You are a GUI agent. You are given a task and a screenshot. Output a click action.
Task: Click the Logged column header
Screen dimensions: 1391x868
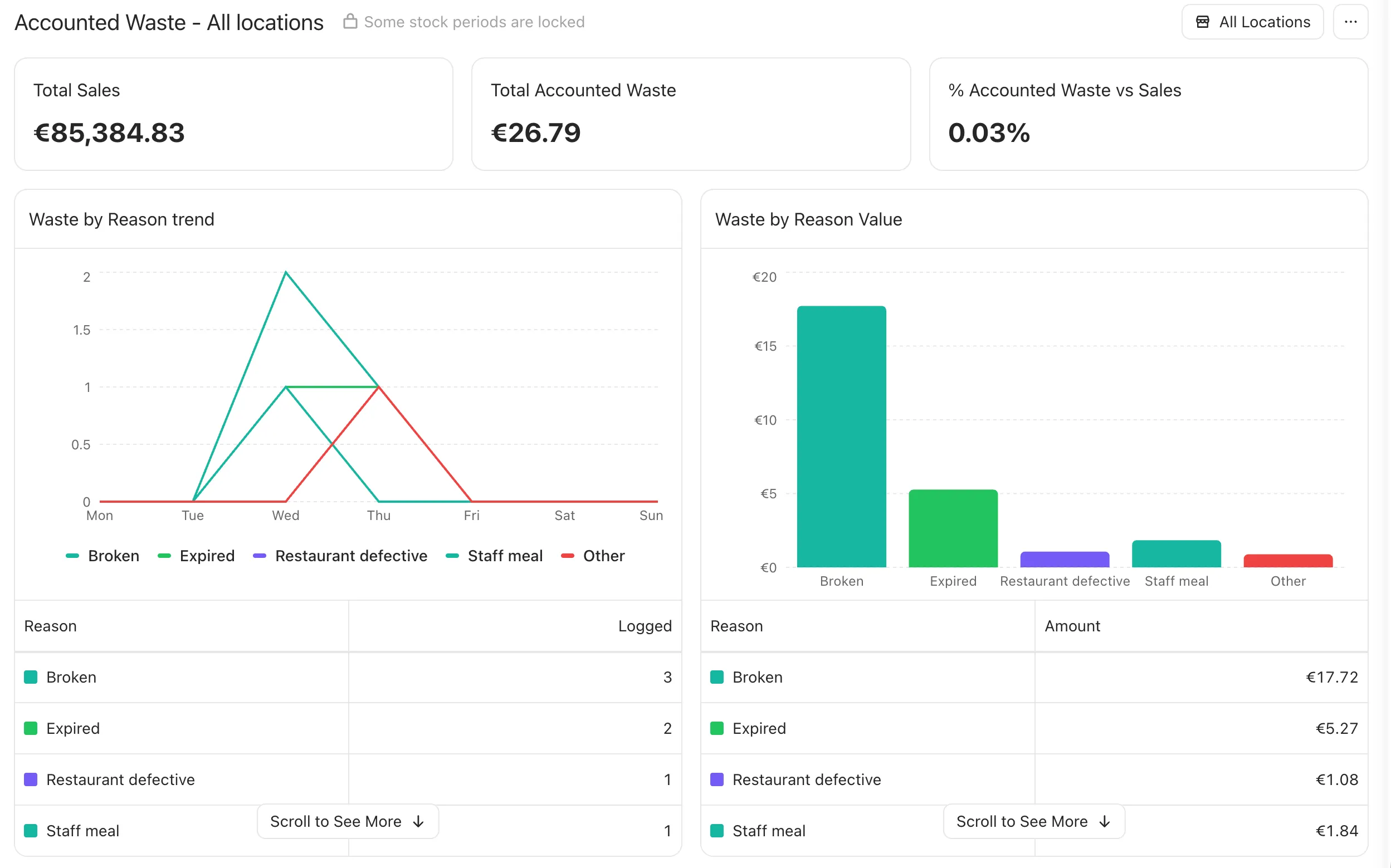click(x=645, y=626)
